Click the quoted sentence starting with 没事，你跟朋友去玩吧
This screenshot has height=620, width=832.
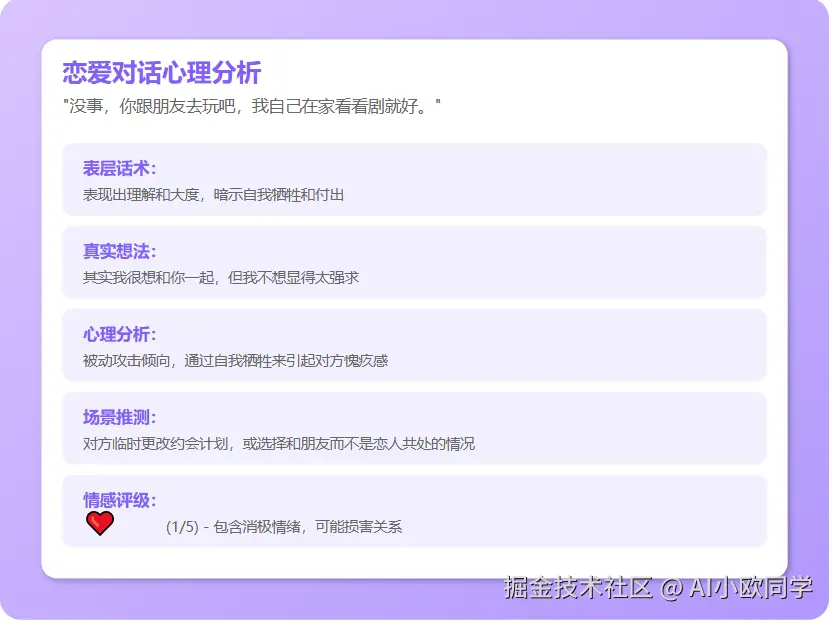pos(252,106)
